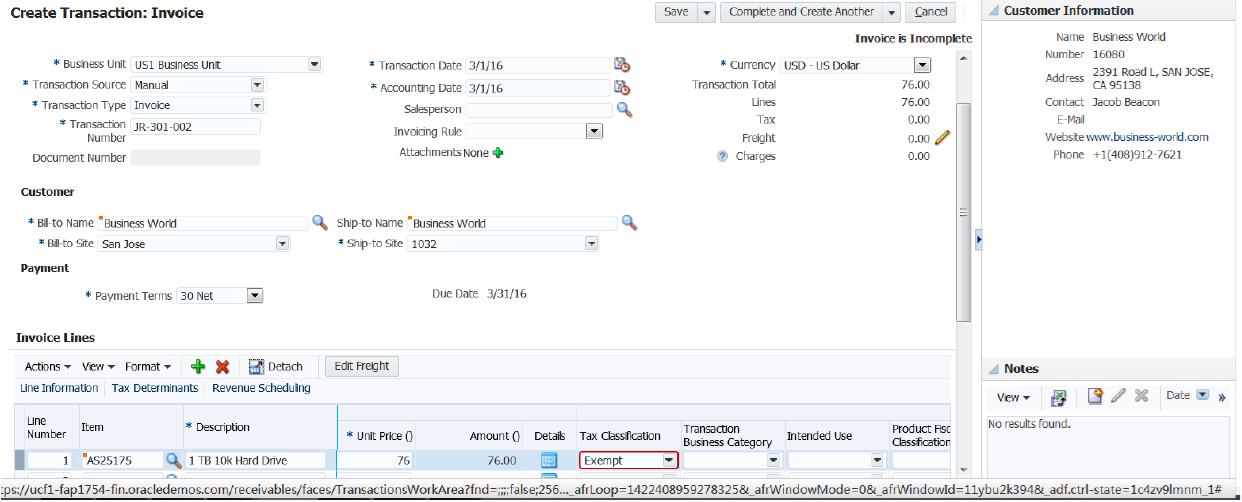Screen dimensions: 1242x502
Task: Open the Notes Date sort dropdown
Action: tap(1203, 395)
